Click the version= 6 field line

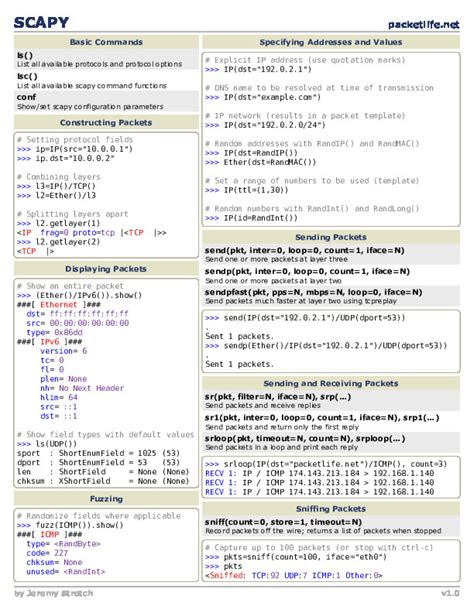tap(63, 351)
